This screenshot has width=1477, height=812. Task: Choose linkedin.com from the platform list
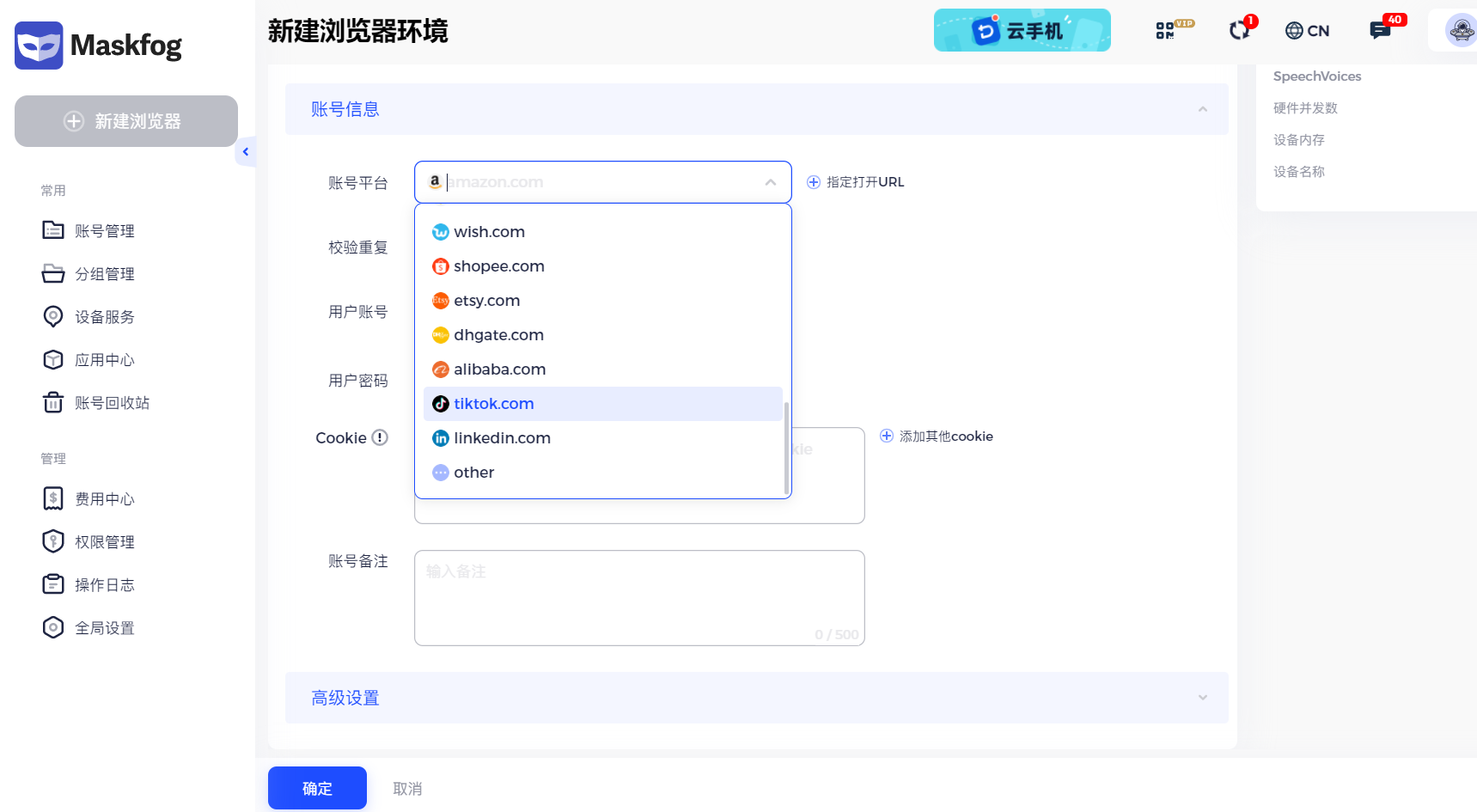[x=602, y=438]
